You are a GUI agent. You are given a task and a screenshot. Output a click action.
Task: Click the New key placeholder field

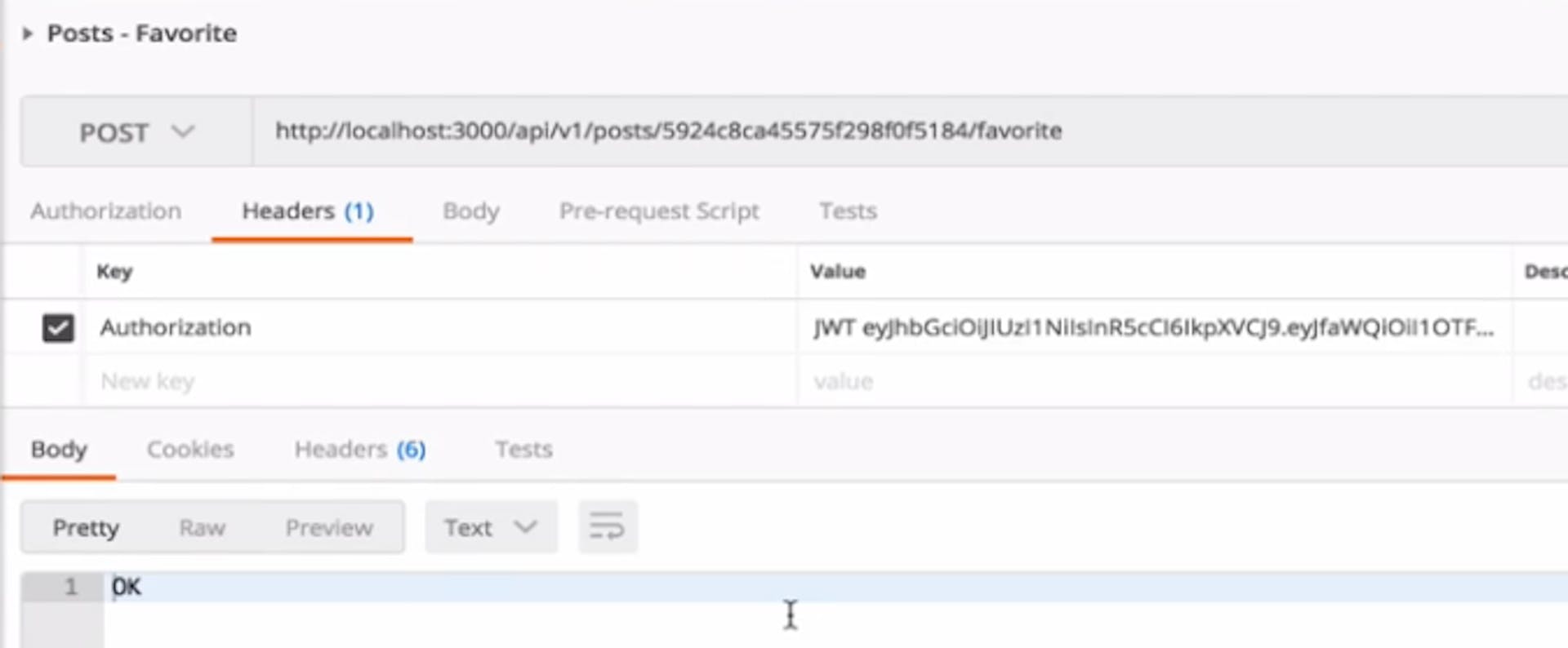439,381
